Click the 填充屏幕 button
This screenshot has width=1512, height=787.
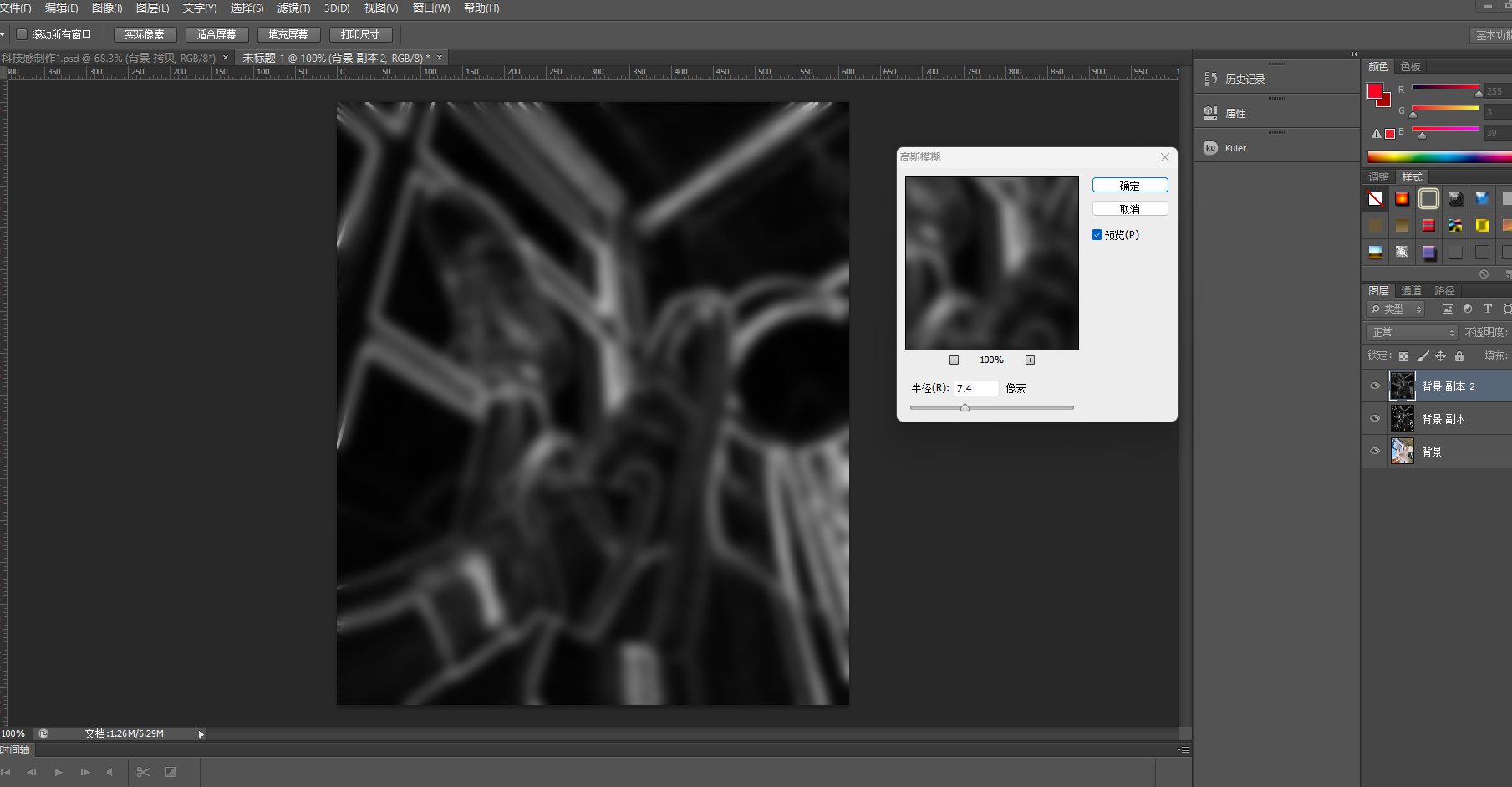[288, 34]
